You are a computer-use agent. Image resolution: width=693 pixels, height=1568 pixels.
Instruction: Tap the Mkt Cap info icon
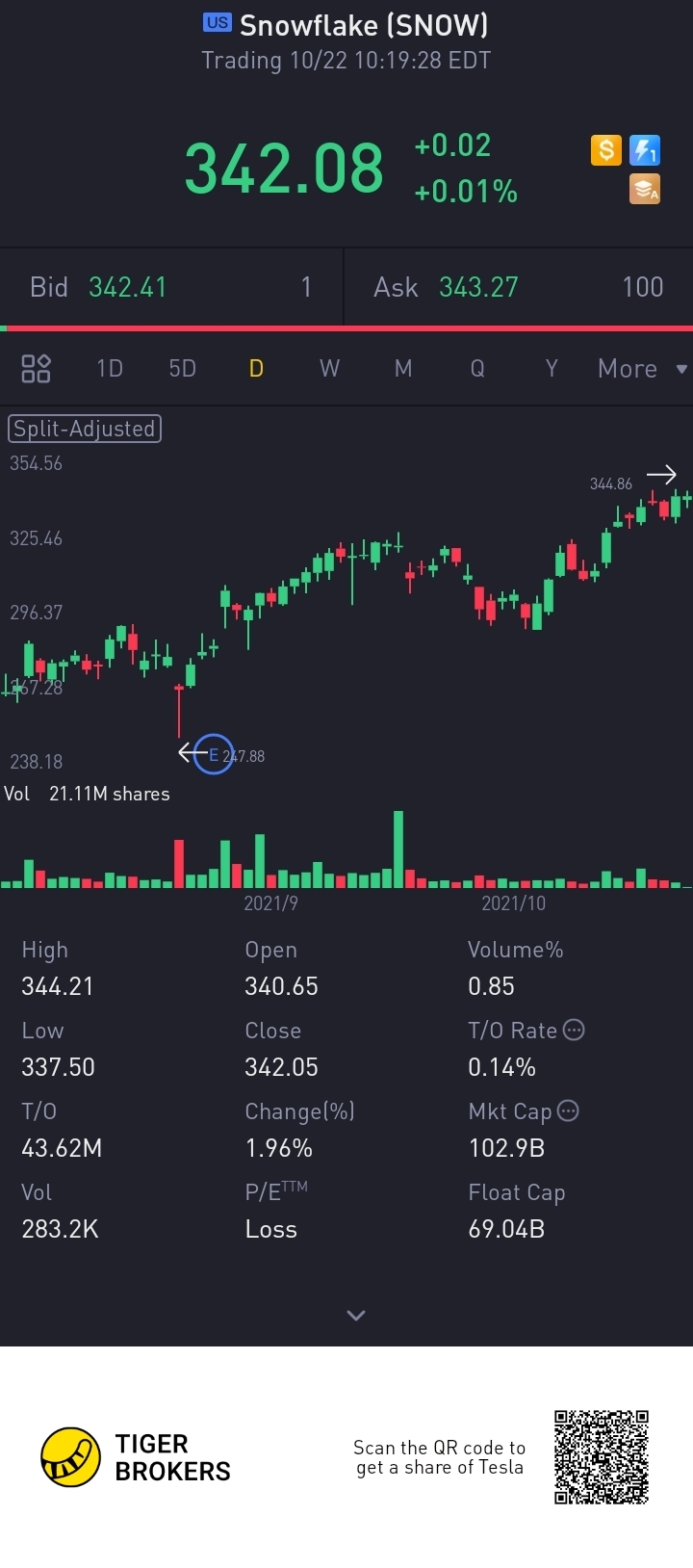point(568,1111)
